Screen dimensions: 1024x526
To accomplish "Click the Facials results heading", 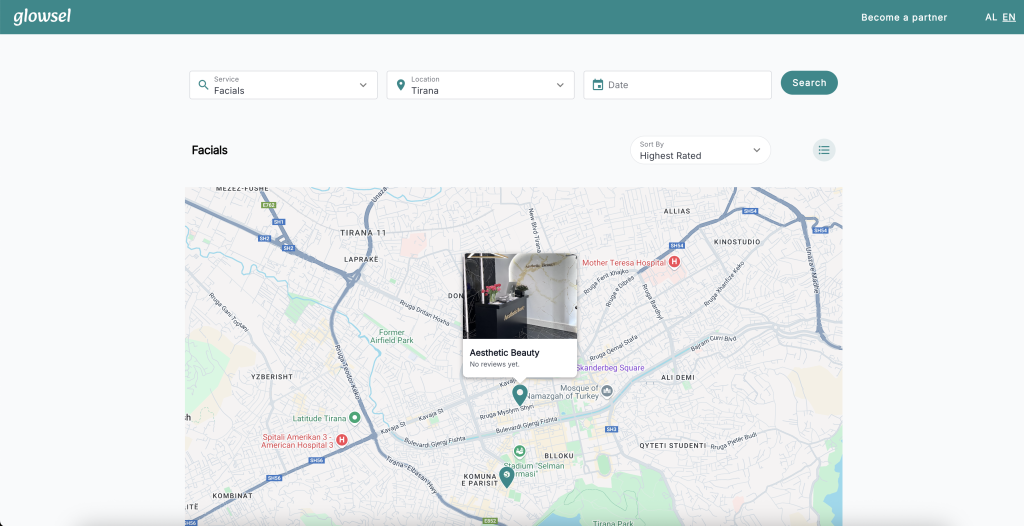I will [210, 150].
